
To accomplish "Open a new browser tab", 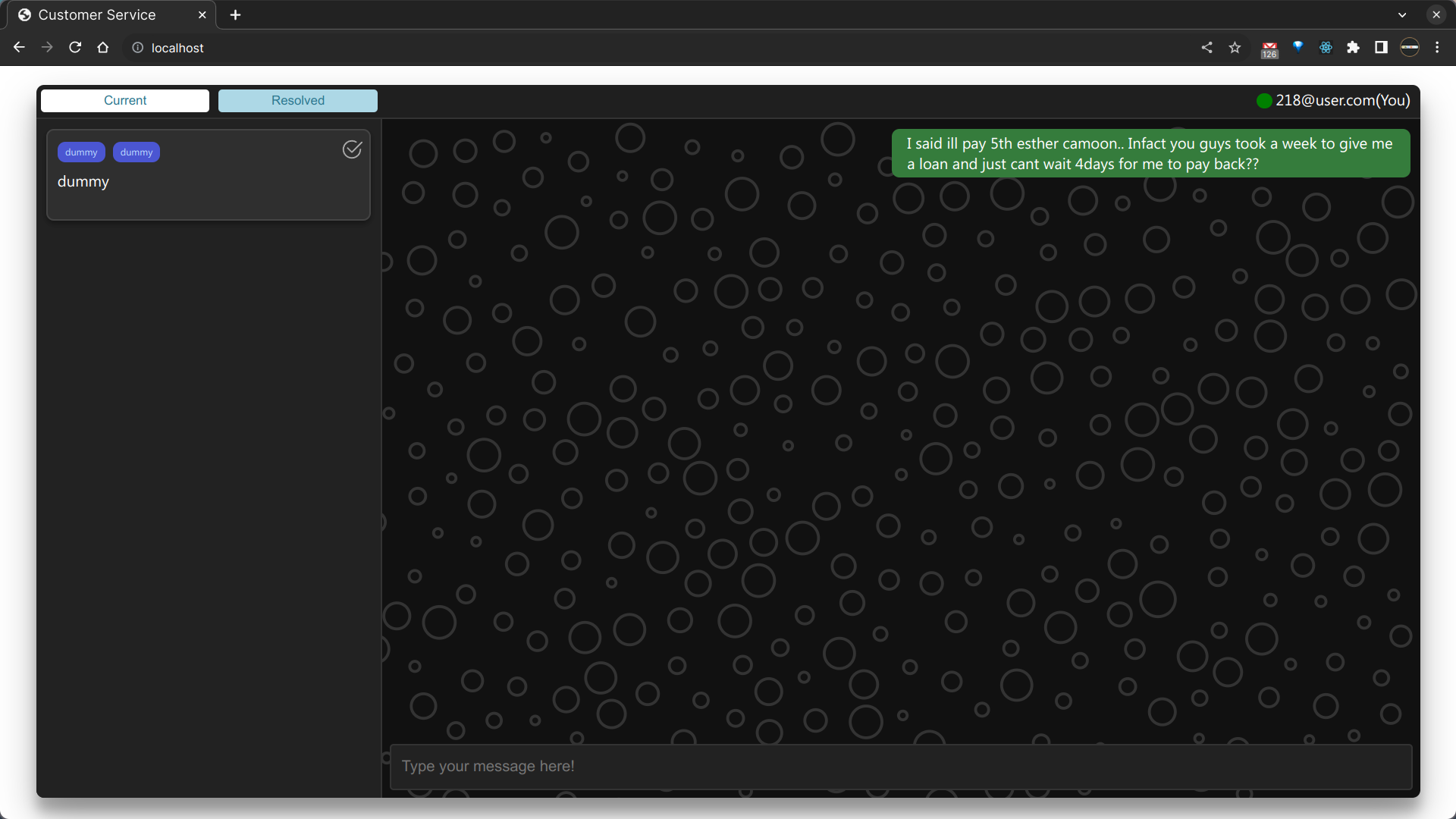I will (235, 15).
